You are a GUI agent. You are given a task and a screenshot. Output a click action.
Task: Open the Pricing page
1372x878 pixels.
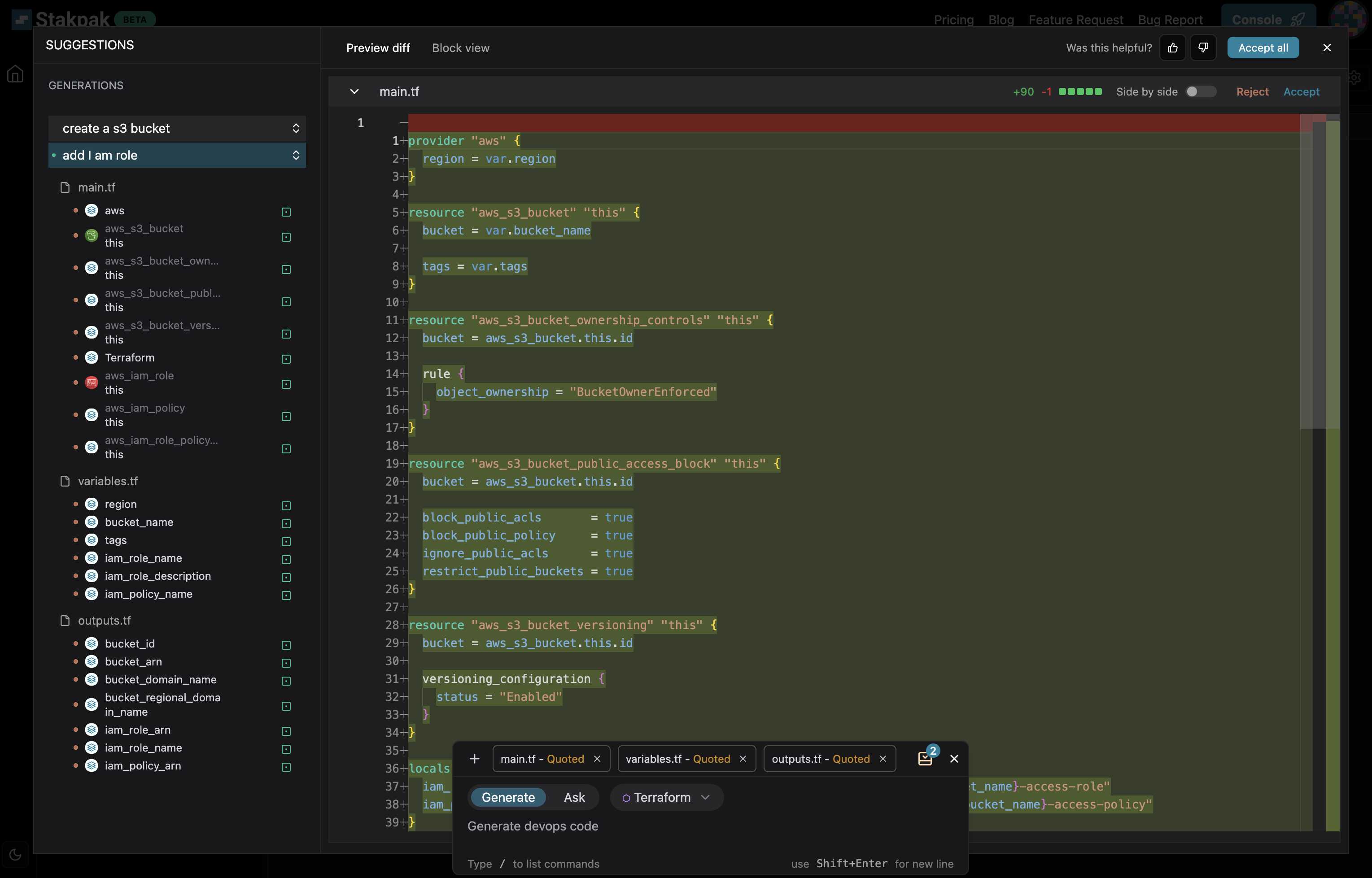pyautogui.click(x=953, y=20)
